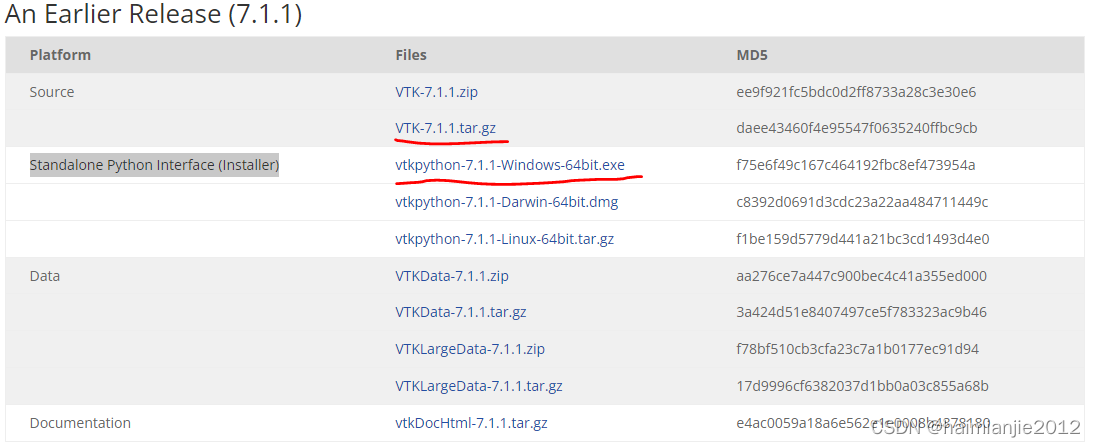This screenshot has height=447, width=1095.
Task: Click the highlighted Standalone Python Interface (Installer) label
Action: click(x=154, y=165)
